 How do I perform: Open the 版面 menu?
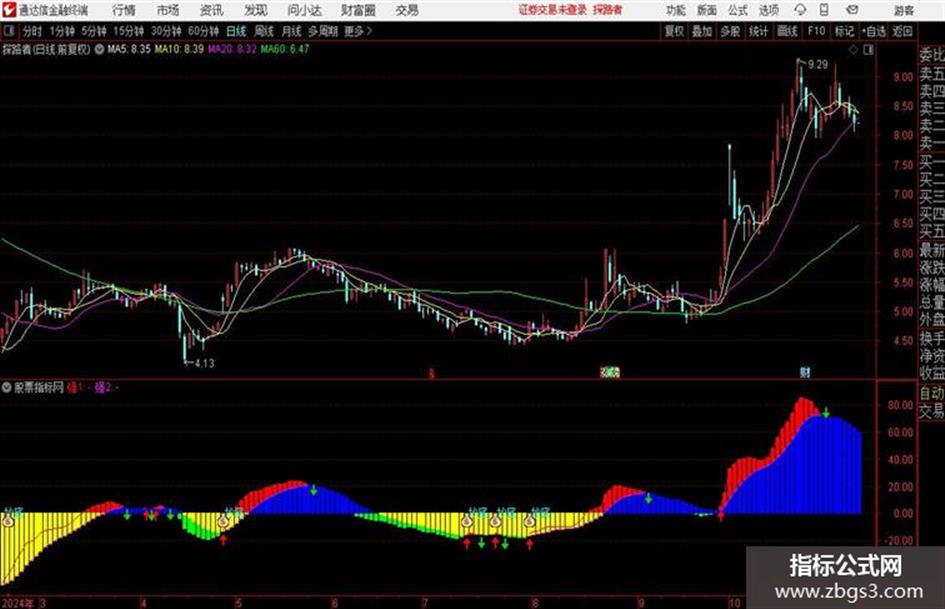(706, 10)
